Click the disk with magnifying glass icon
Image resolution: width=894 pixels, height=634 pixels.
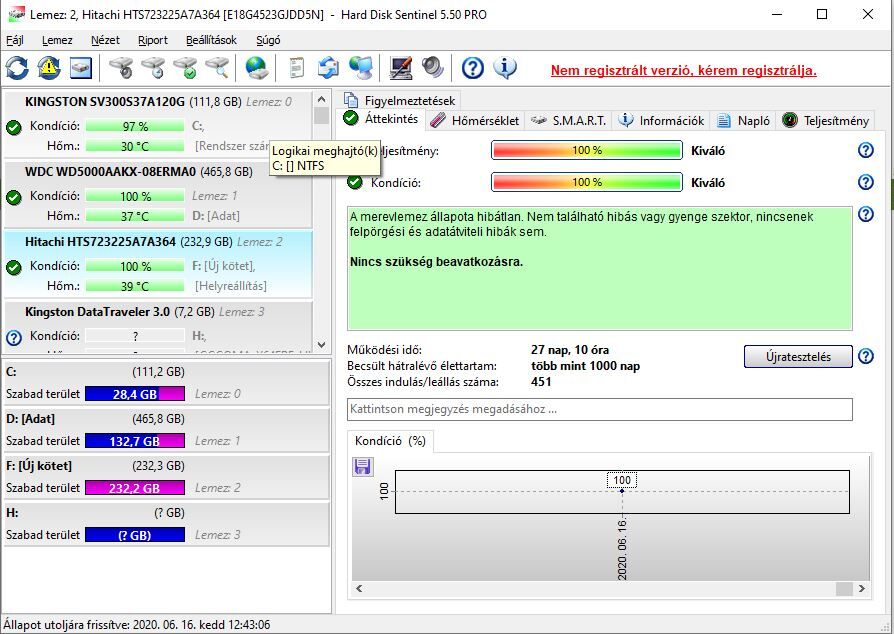(217, 68)
